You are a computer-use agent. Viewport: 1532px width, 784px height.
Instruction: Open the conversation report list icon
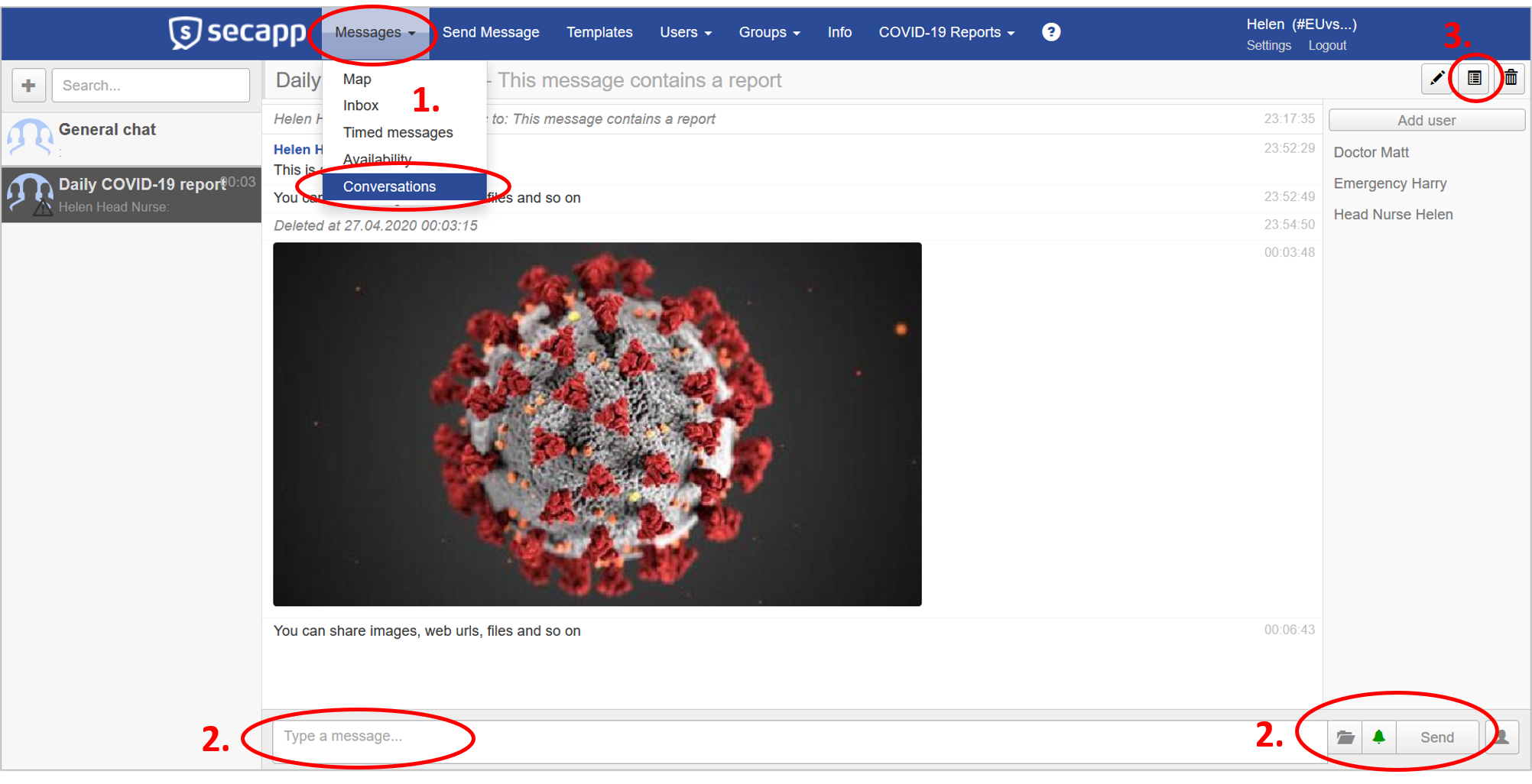1474,79
